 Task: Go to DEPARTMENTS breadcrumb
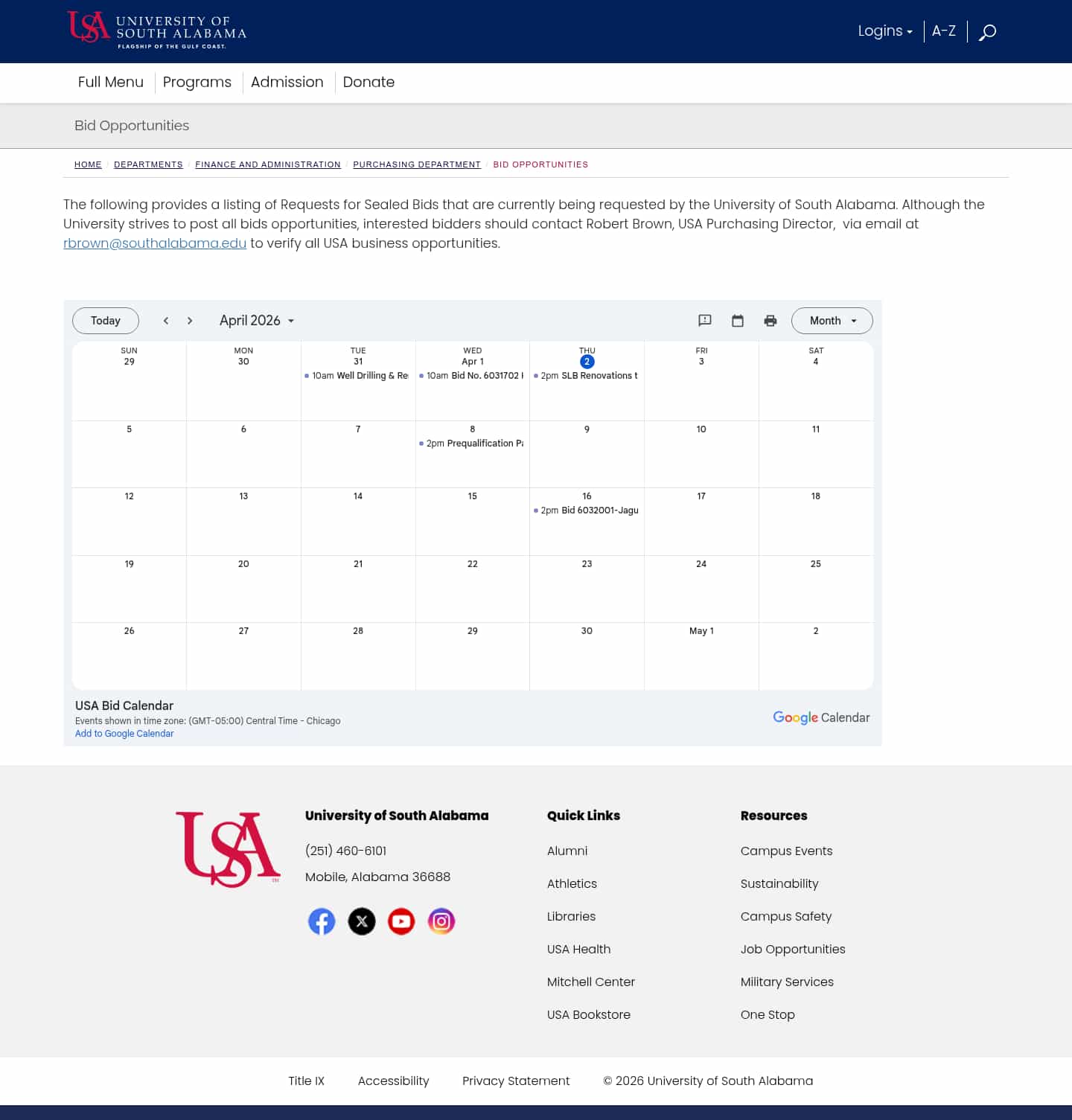148,164
